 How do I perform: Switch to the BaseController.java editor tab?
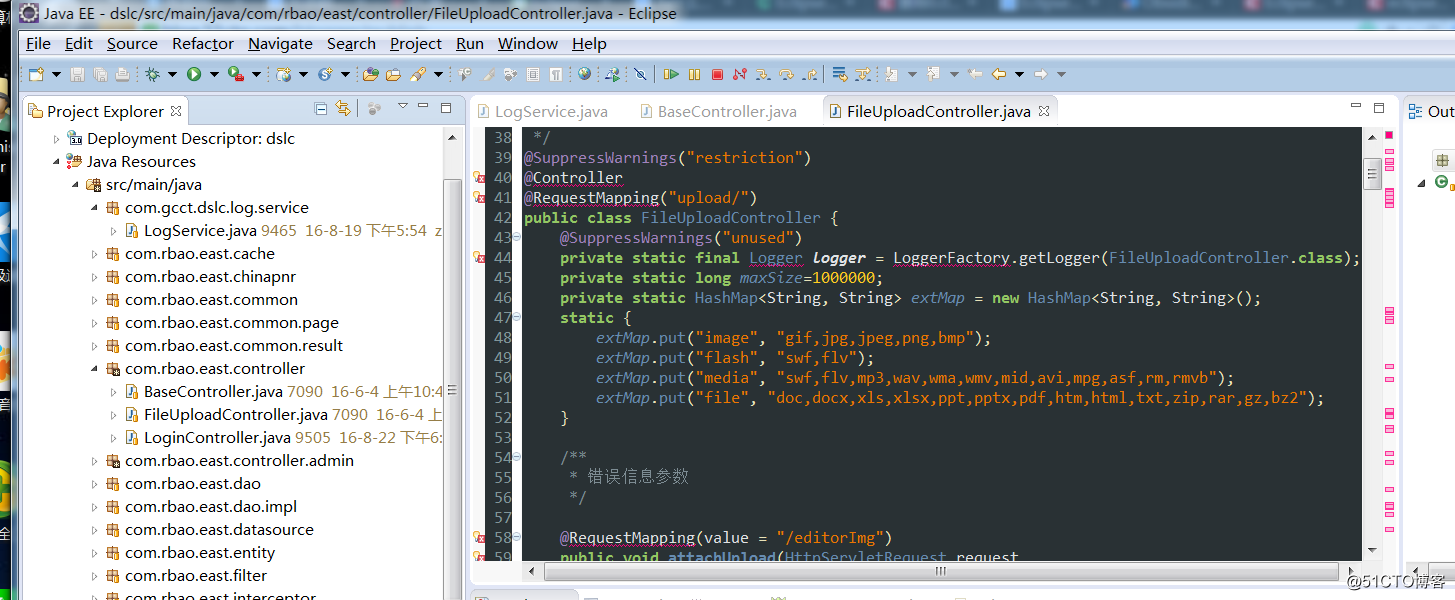(x=717, y=111)
